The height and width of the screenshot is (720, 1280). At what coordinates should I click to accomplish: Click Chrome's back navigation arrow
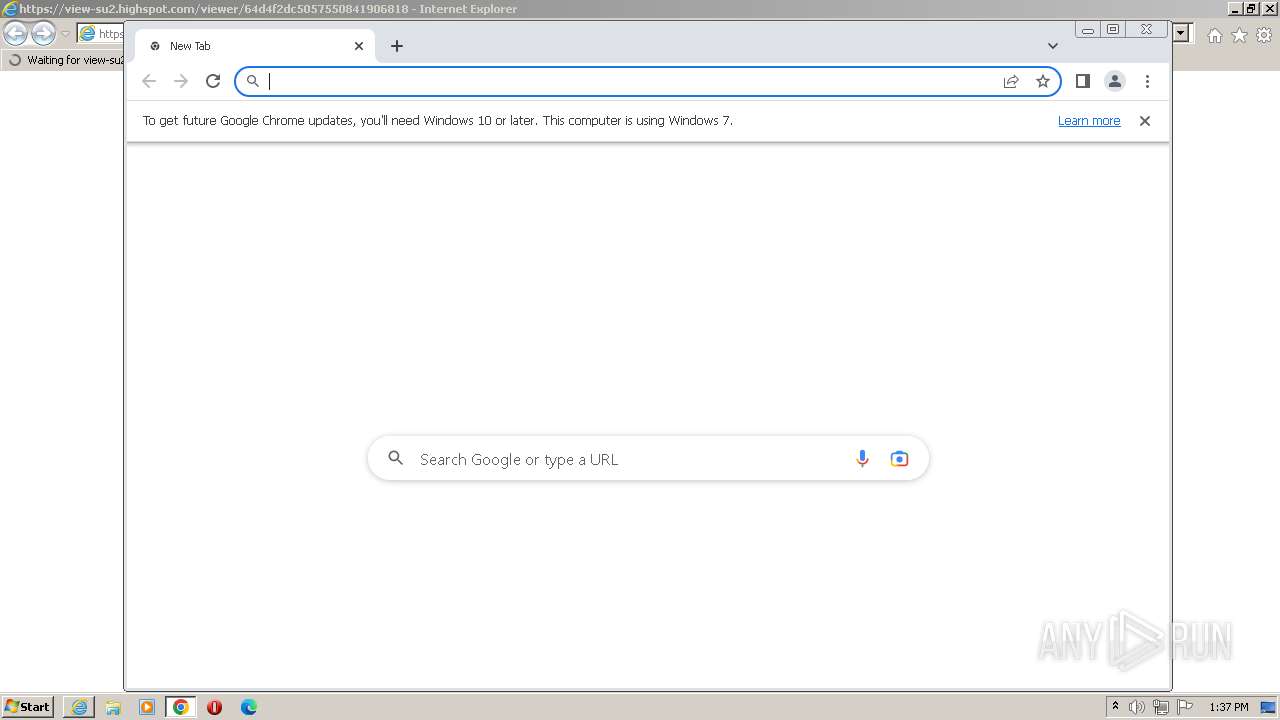point(149,81)
